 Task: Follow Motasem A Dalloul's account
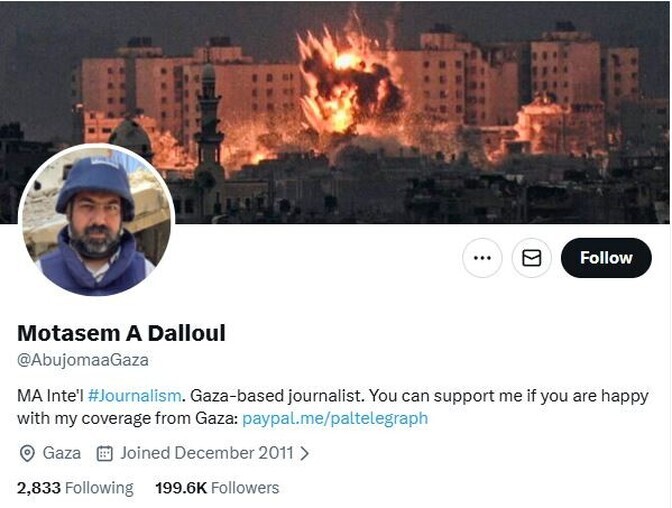(606, 258)
